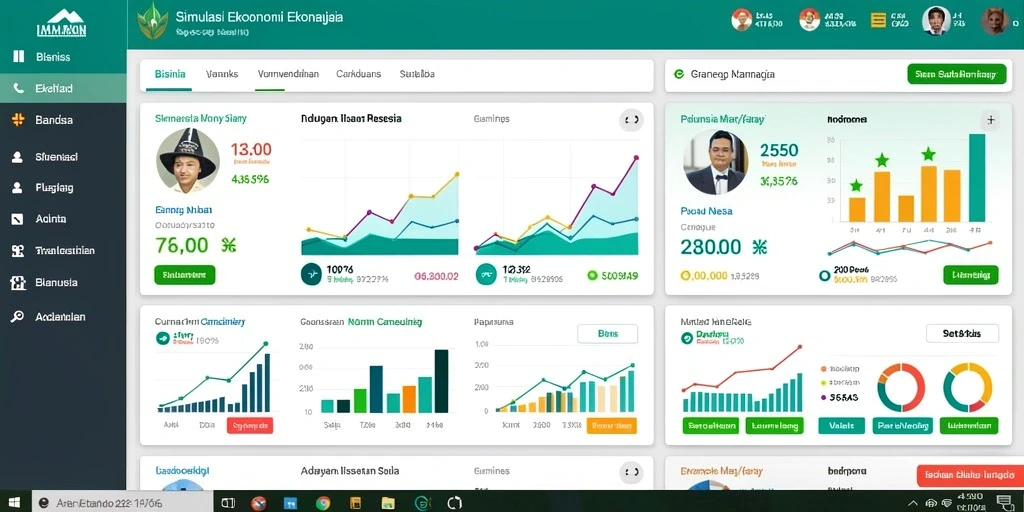Click the Acclanian search icon in sidebar
This screenshot has height=512, width=1024.
[18, 317]
